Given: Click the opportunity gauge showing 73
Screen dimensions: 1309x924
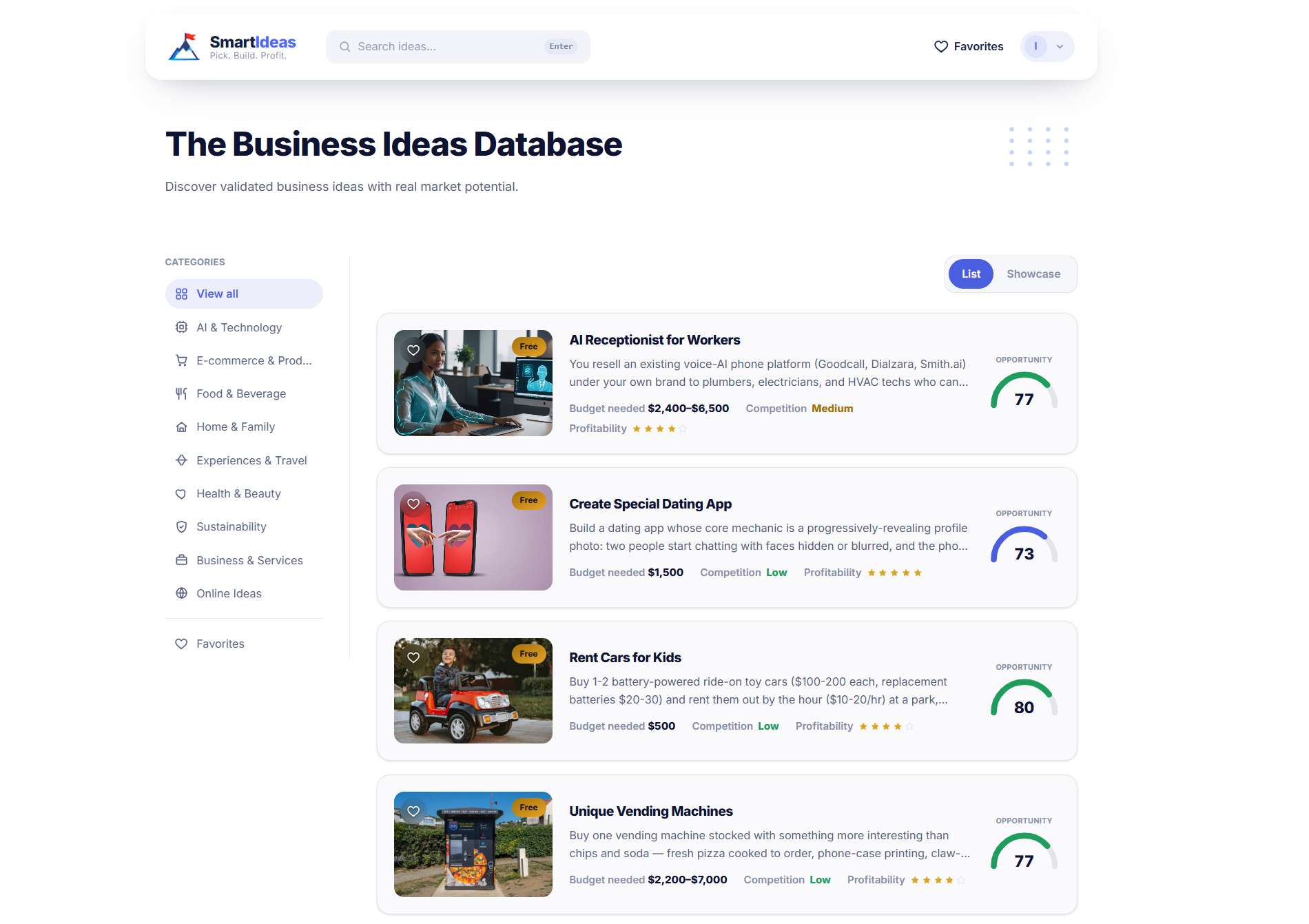Looking at the screenshot, I should (1024, 544).
